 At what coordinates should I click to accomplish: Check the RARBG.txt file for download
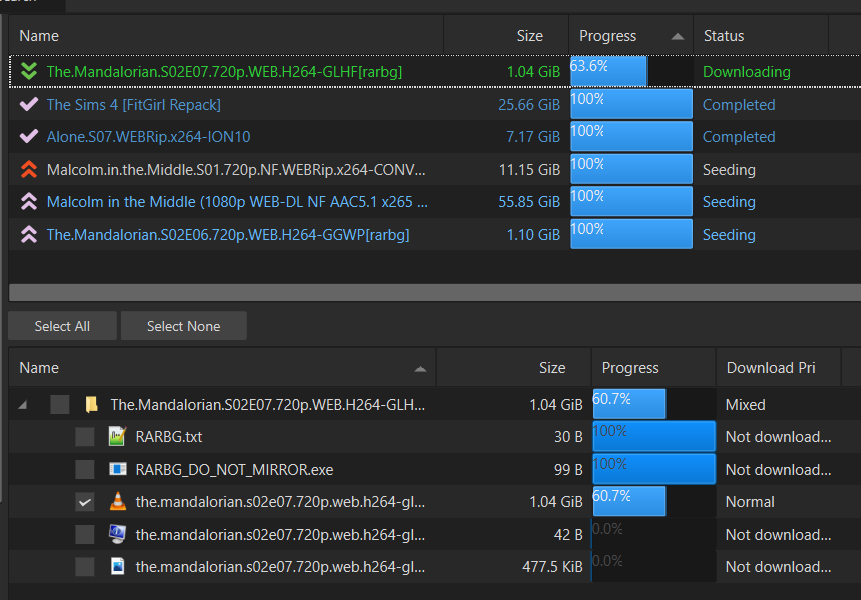[x=85, y=436]
